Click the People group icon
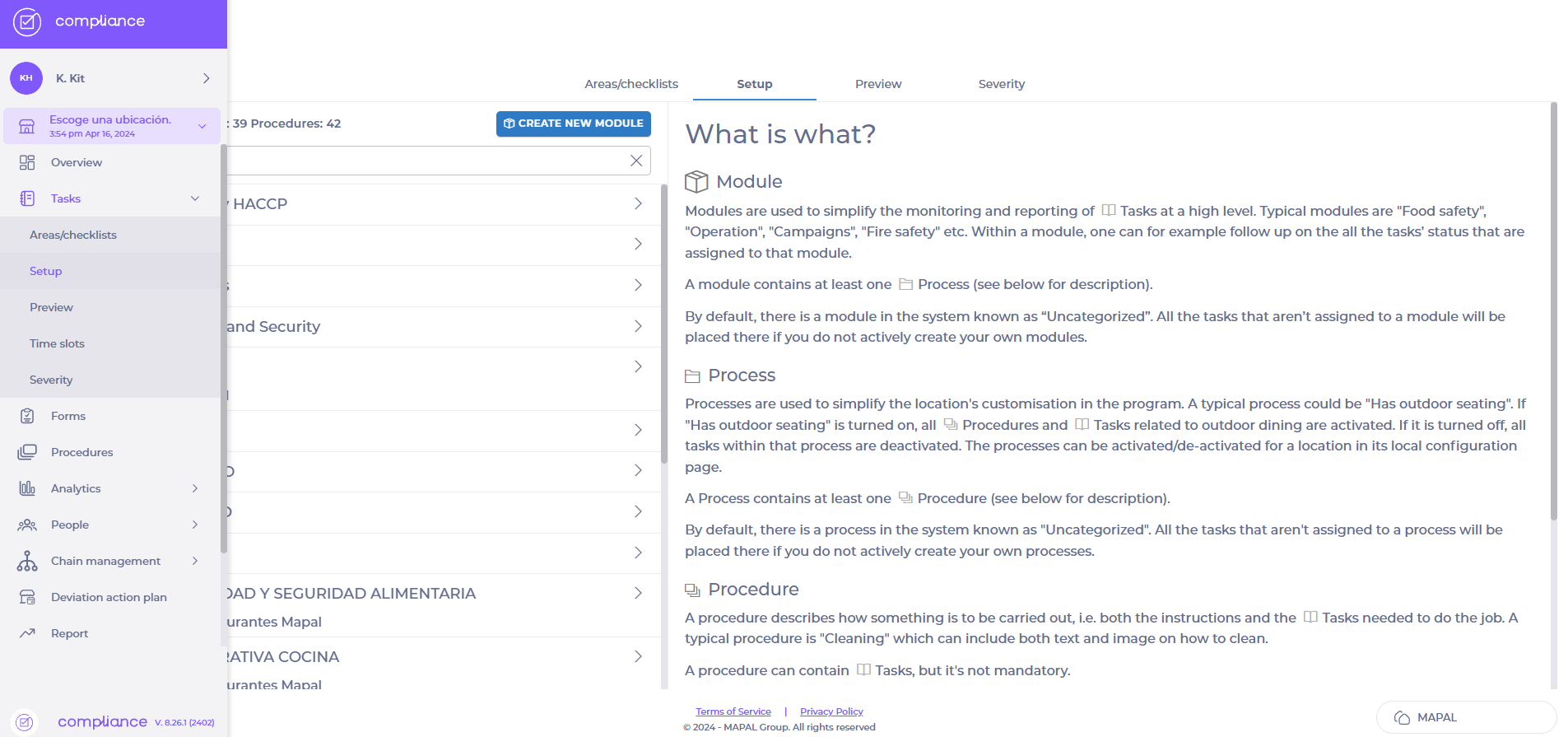1568x737 pixels. point(27,525)
